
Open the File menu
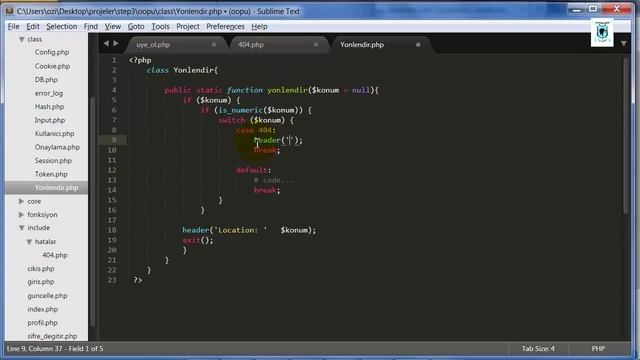click(x=13, y=27)
